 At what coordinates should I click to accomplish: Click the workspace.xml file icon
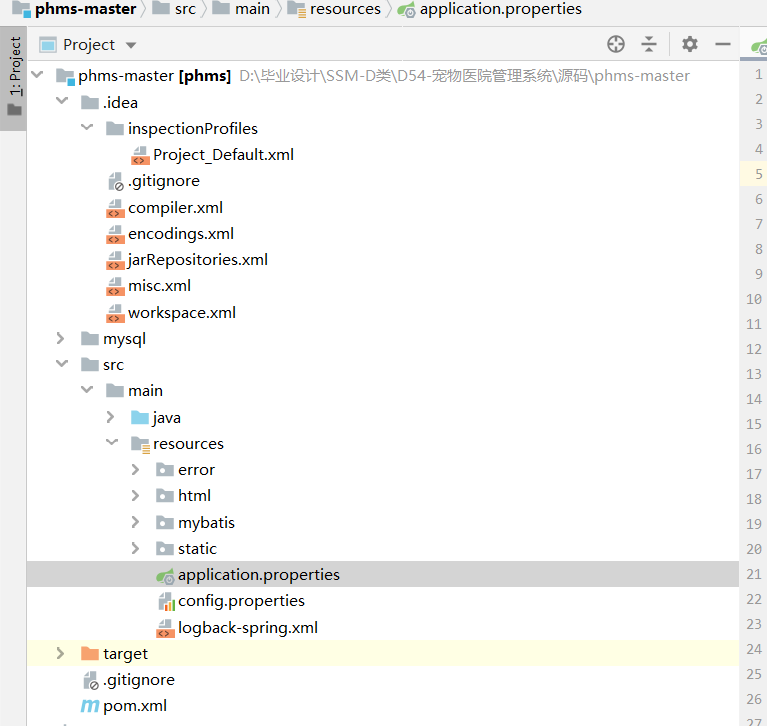point(115,313)
